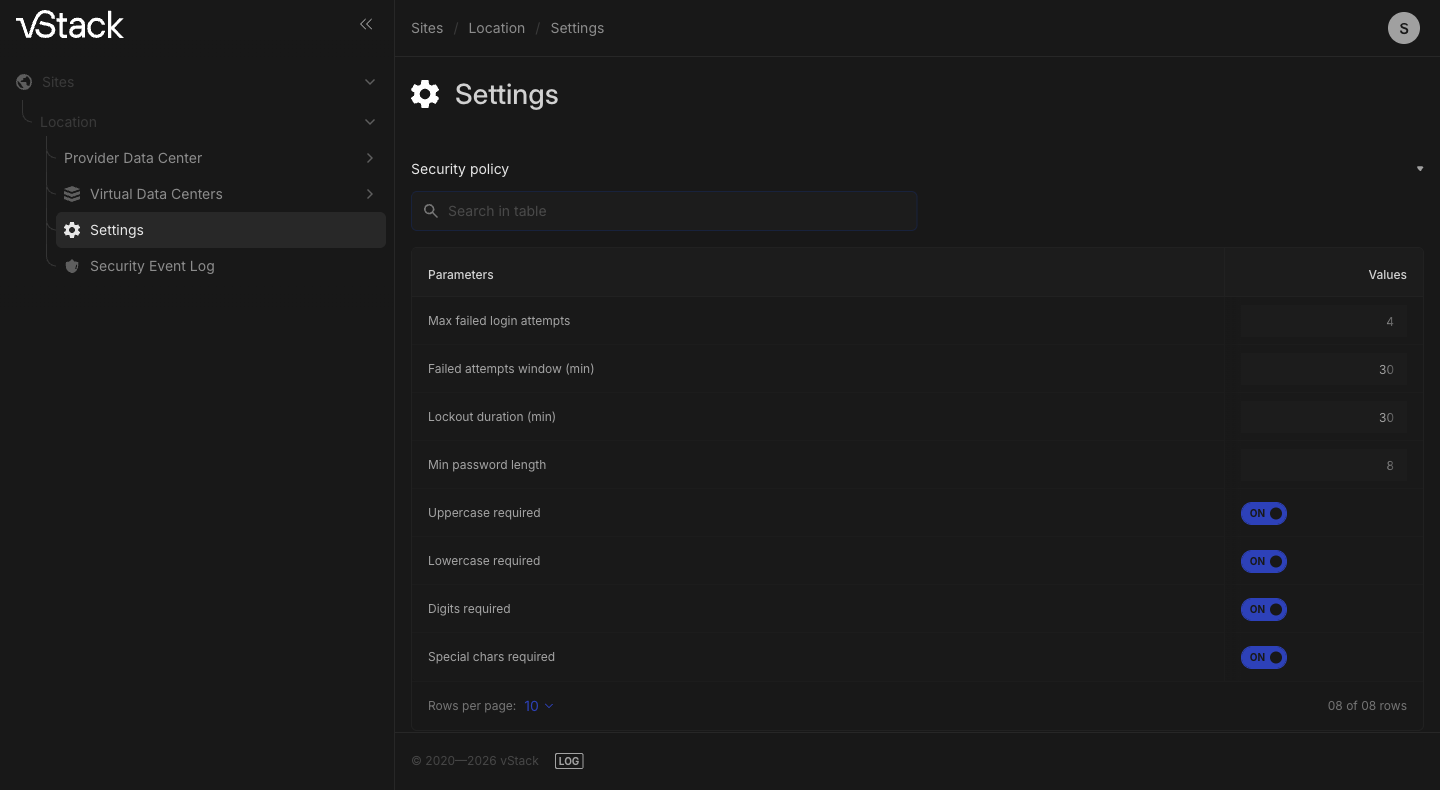Image resolution: width=1440 pixels, height=790 pixels.
Task: Turn off Uppercase required toggle
Action: [1264, 513]
